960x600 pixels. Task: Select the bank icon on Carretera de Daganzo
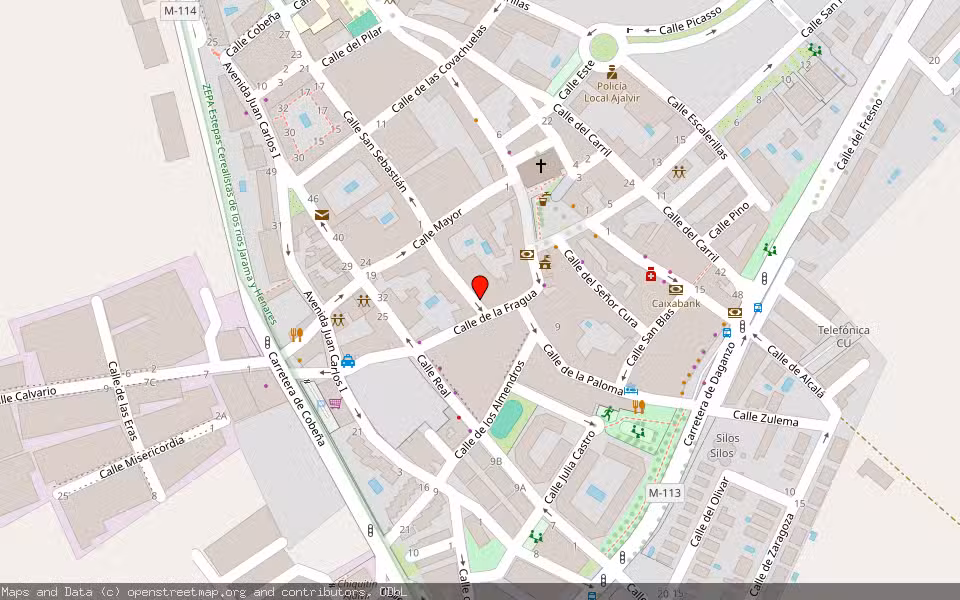click(735, 312)
